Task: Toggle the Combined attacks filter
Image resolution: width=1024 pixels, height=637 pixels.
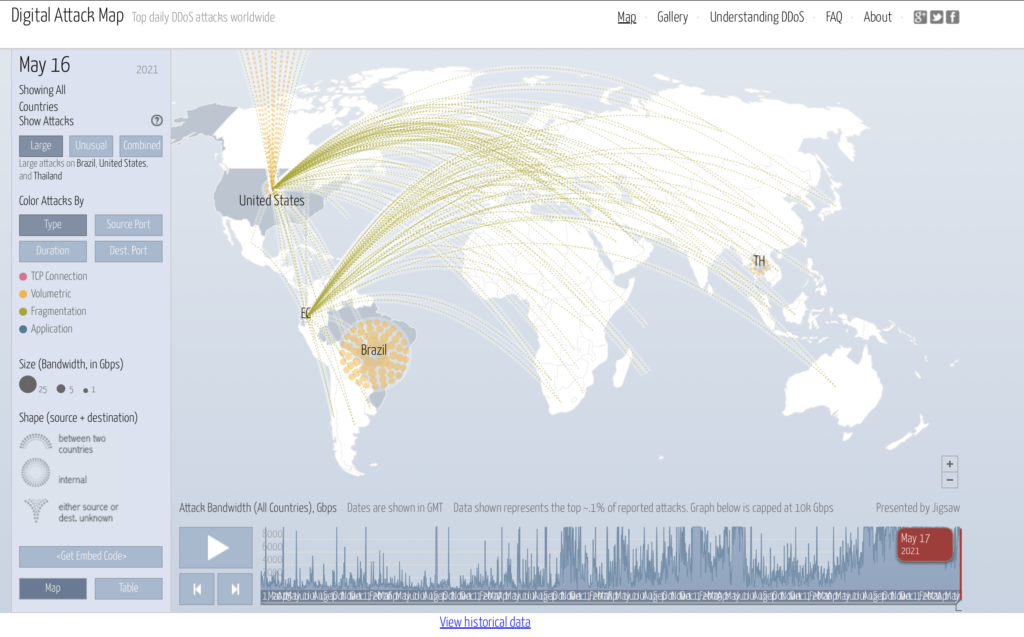Action: [141, 146]
